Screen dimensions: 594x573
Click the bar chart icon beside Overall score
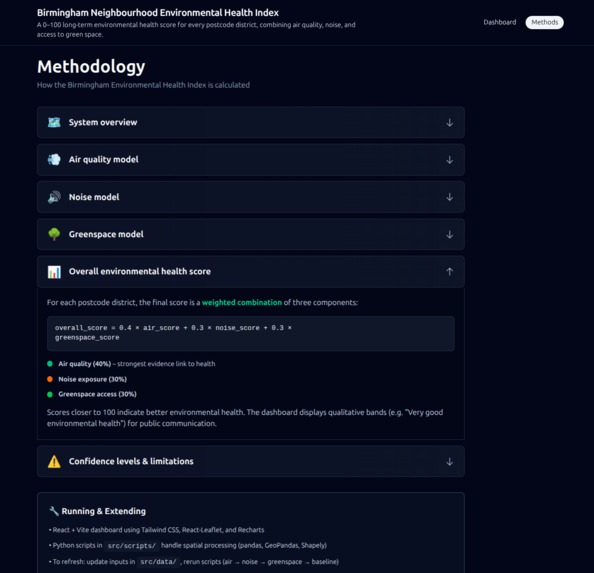pos(54,272)
